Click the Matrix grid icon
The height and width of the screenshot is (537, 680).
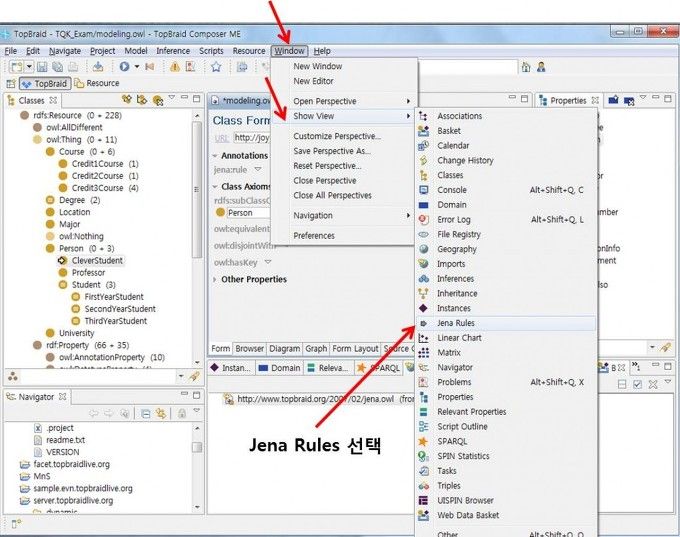pyautogui.click(x=423, y=353)
